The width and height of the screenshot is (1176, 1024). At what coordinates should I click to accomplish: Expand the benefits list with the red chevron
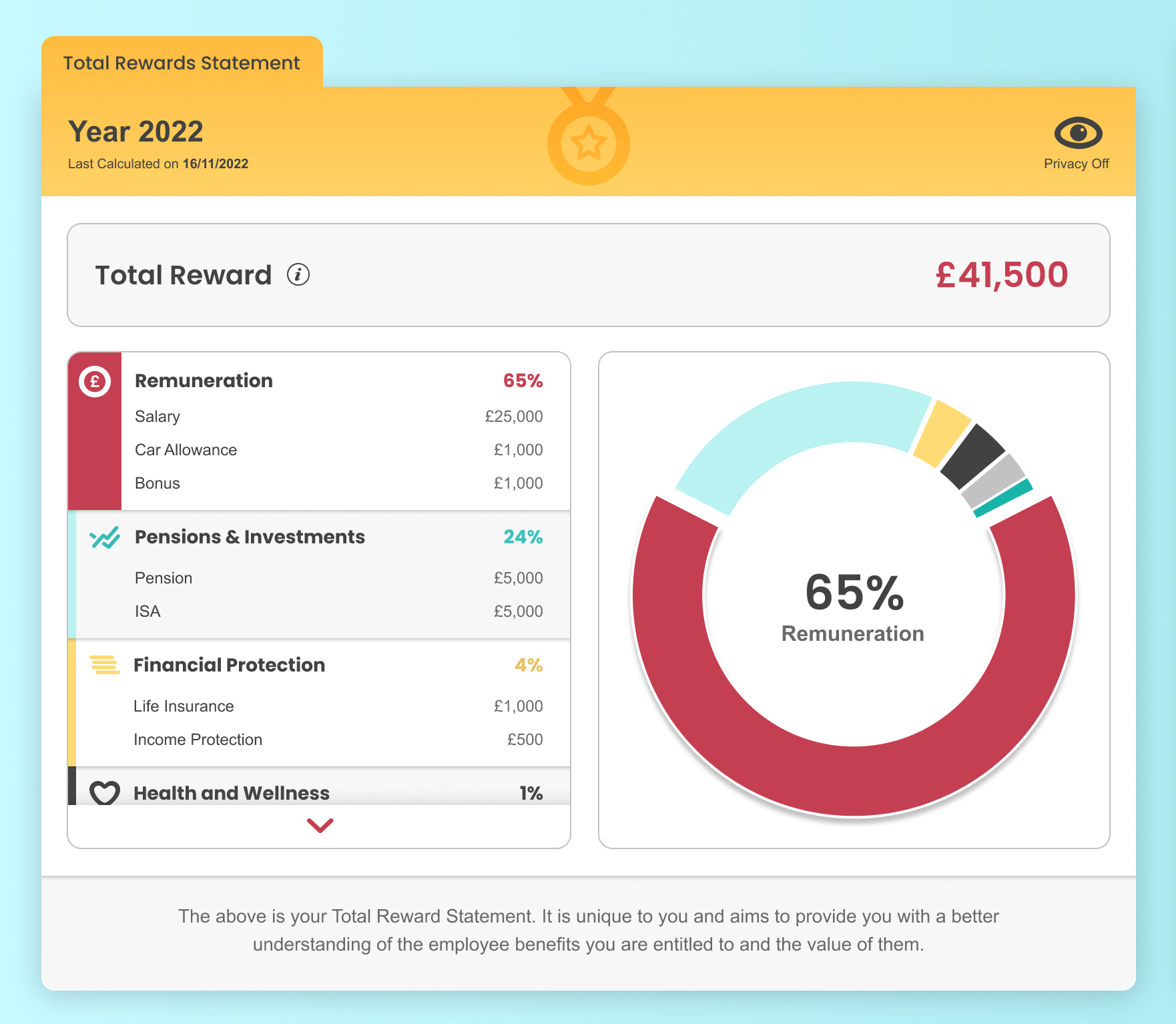(320, 825)
